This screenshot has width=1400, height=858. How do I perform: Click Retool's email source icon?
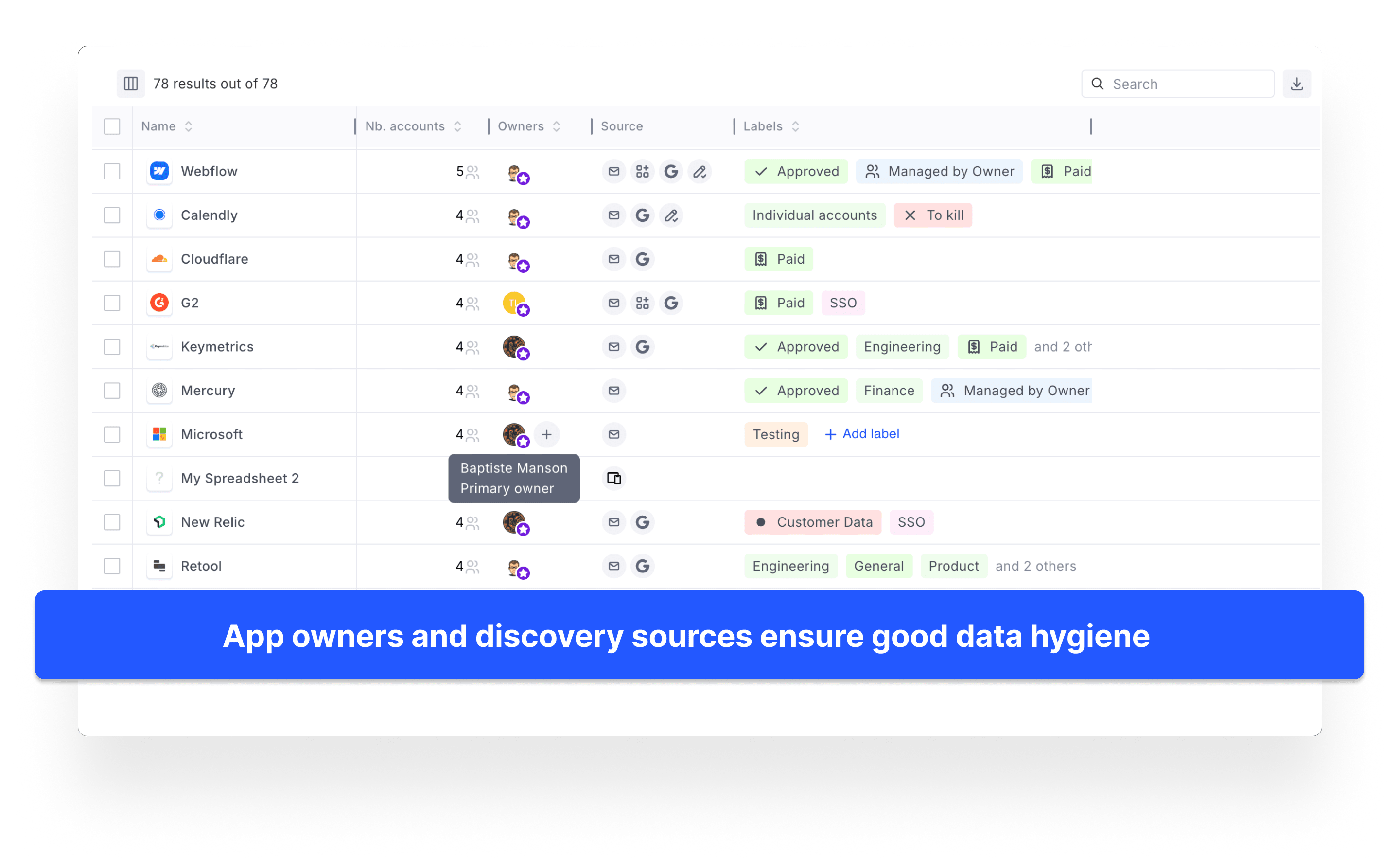pyautogui.click(x=613, y=566)
